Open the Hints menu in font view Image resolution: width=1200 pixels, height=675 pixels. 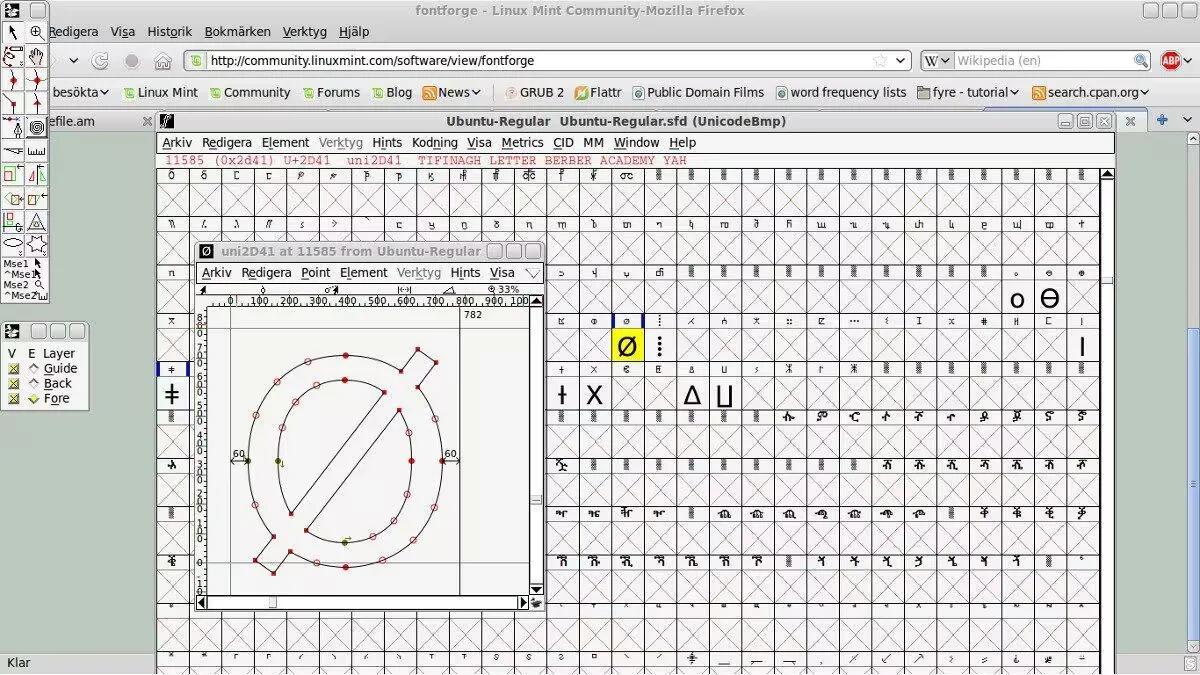pos(387,143)
